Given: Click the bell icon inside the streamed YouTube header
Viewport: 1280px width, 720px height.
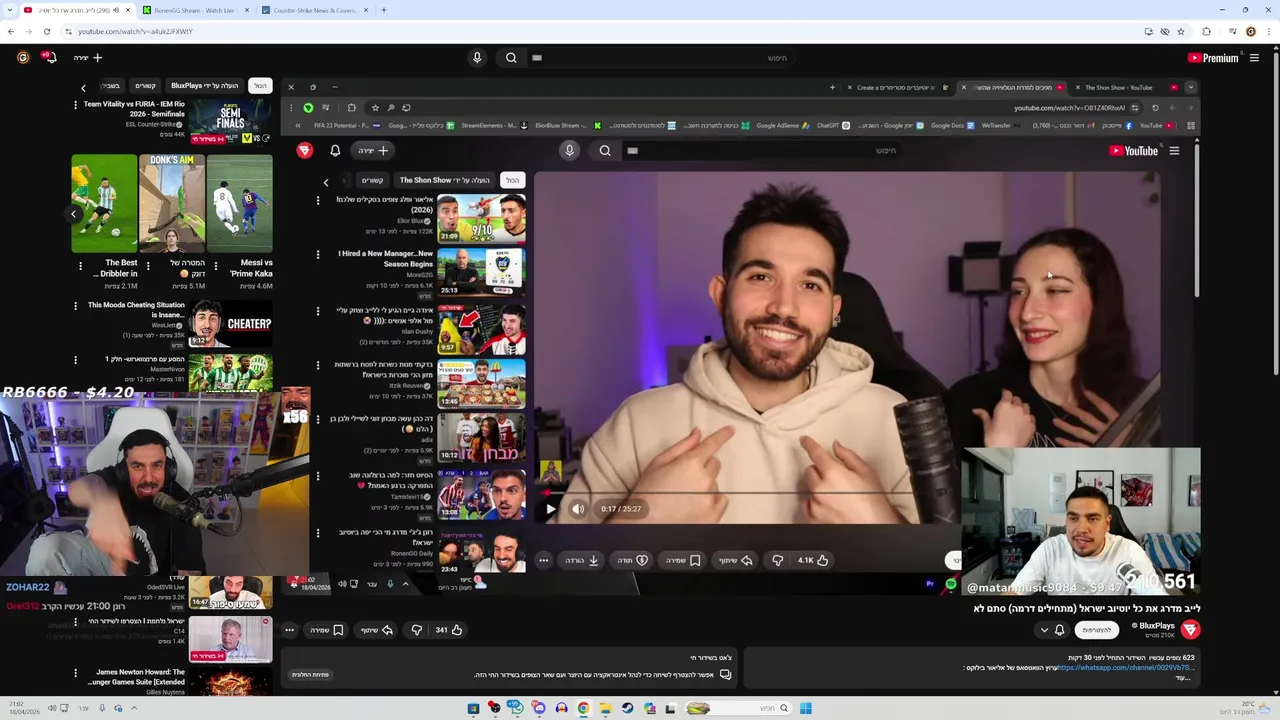Looking at the screenshot, I should pyautogui.click(x=335, y=150).
